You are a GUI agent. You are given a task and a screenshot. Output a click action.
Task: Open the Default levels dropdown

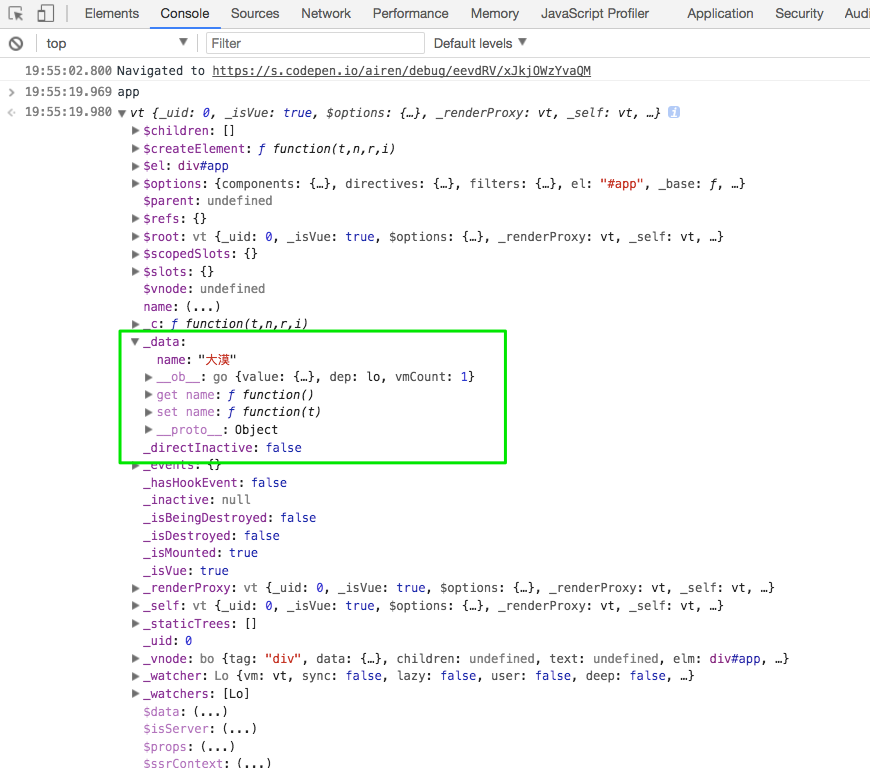480,43
